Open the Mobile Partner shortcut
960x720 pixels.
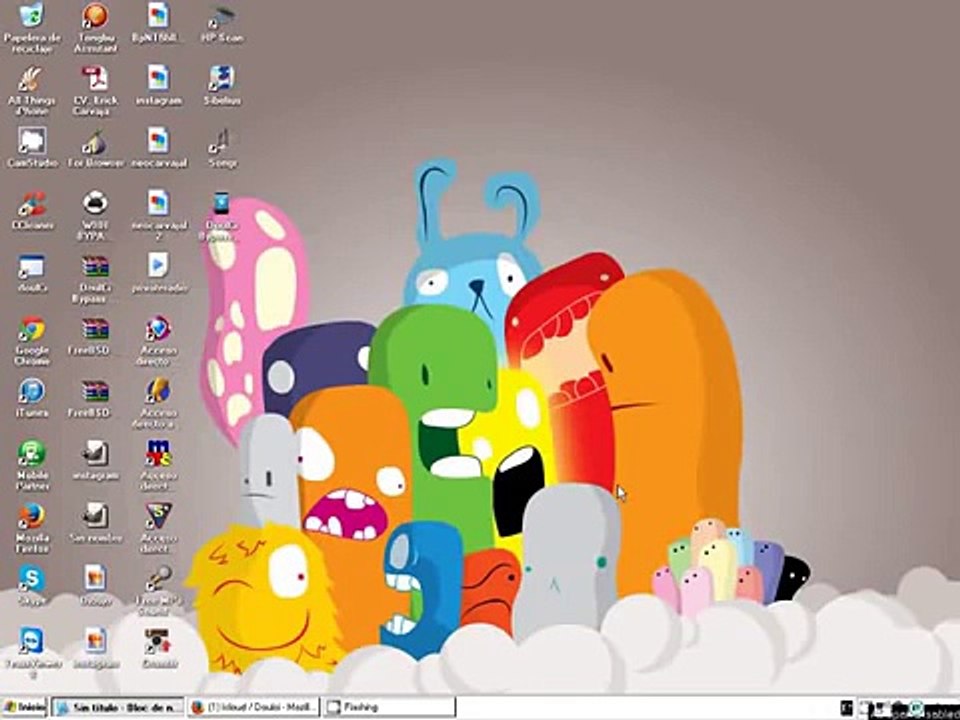32,466
